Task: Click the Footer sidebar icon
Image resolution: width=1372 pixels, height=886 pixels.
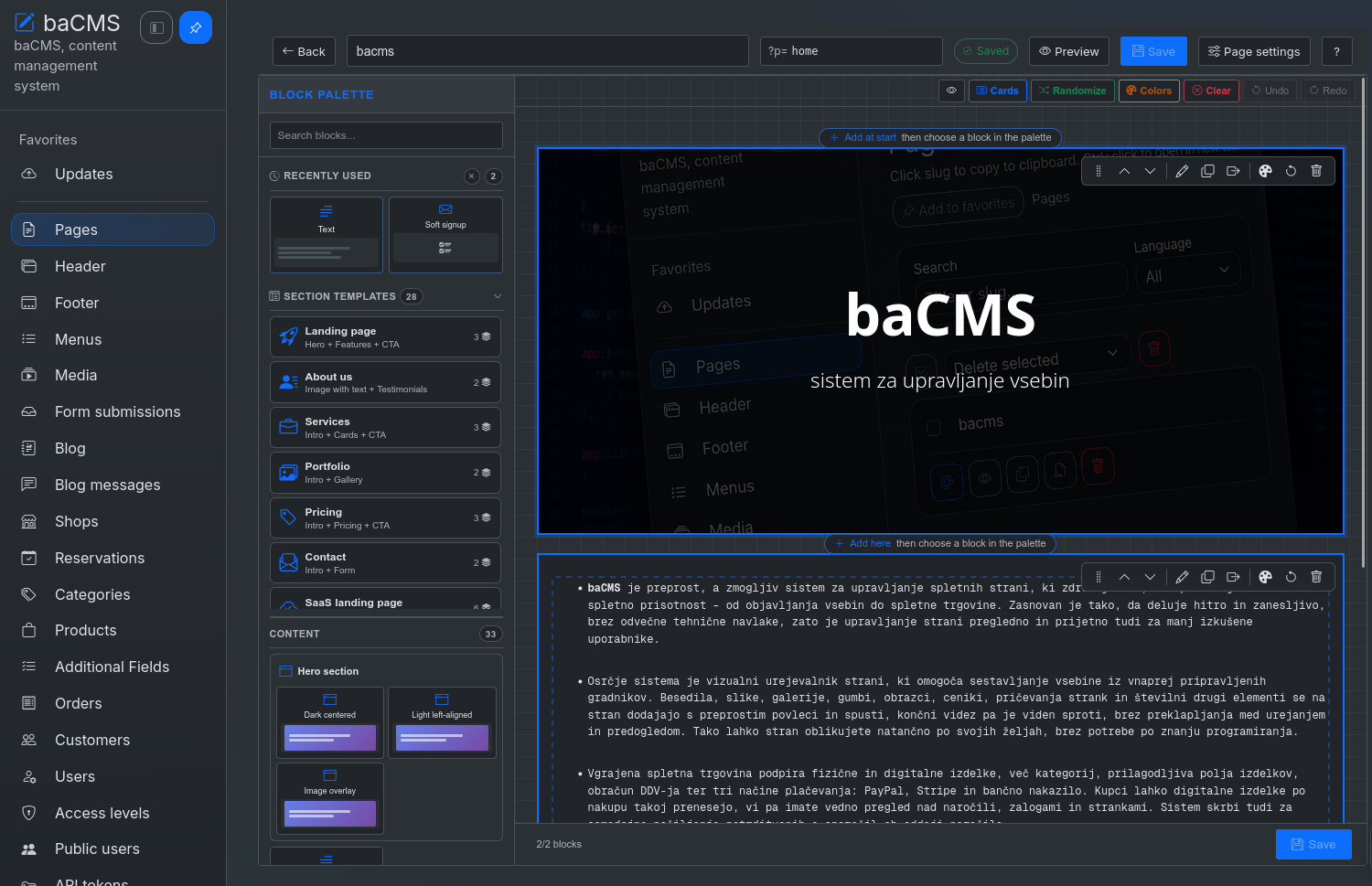Action: click(x=29, y=303)
